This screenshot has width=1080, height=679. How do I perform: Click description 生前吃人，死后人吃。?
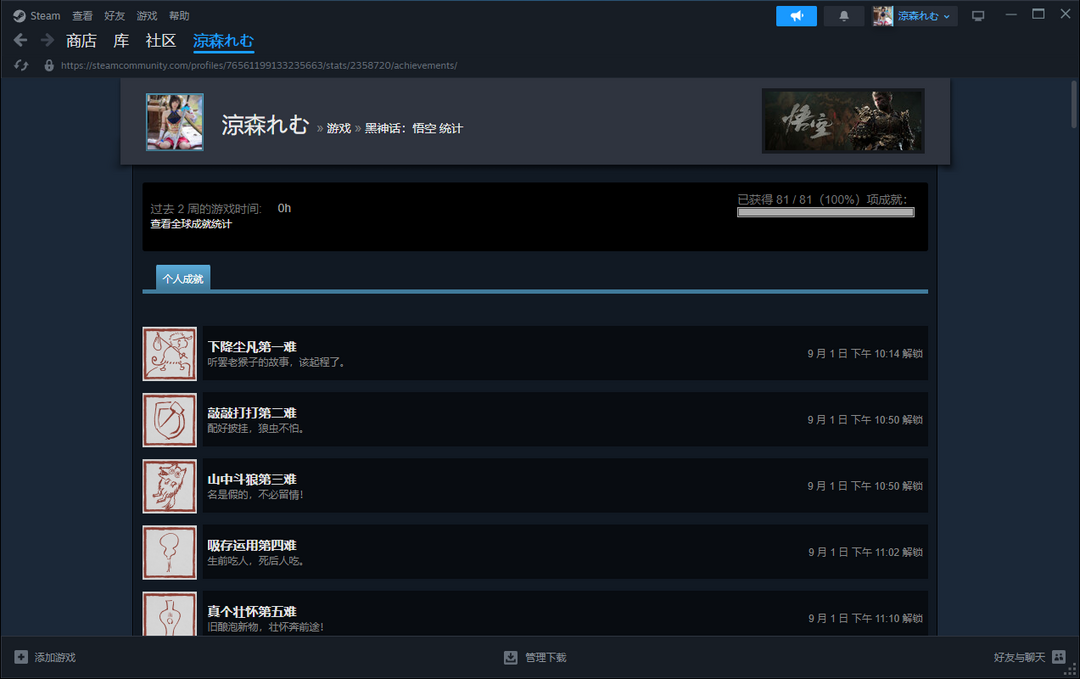(256, 560)
